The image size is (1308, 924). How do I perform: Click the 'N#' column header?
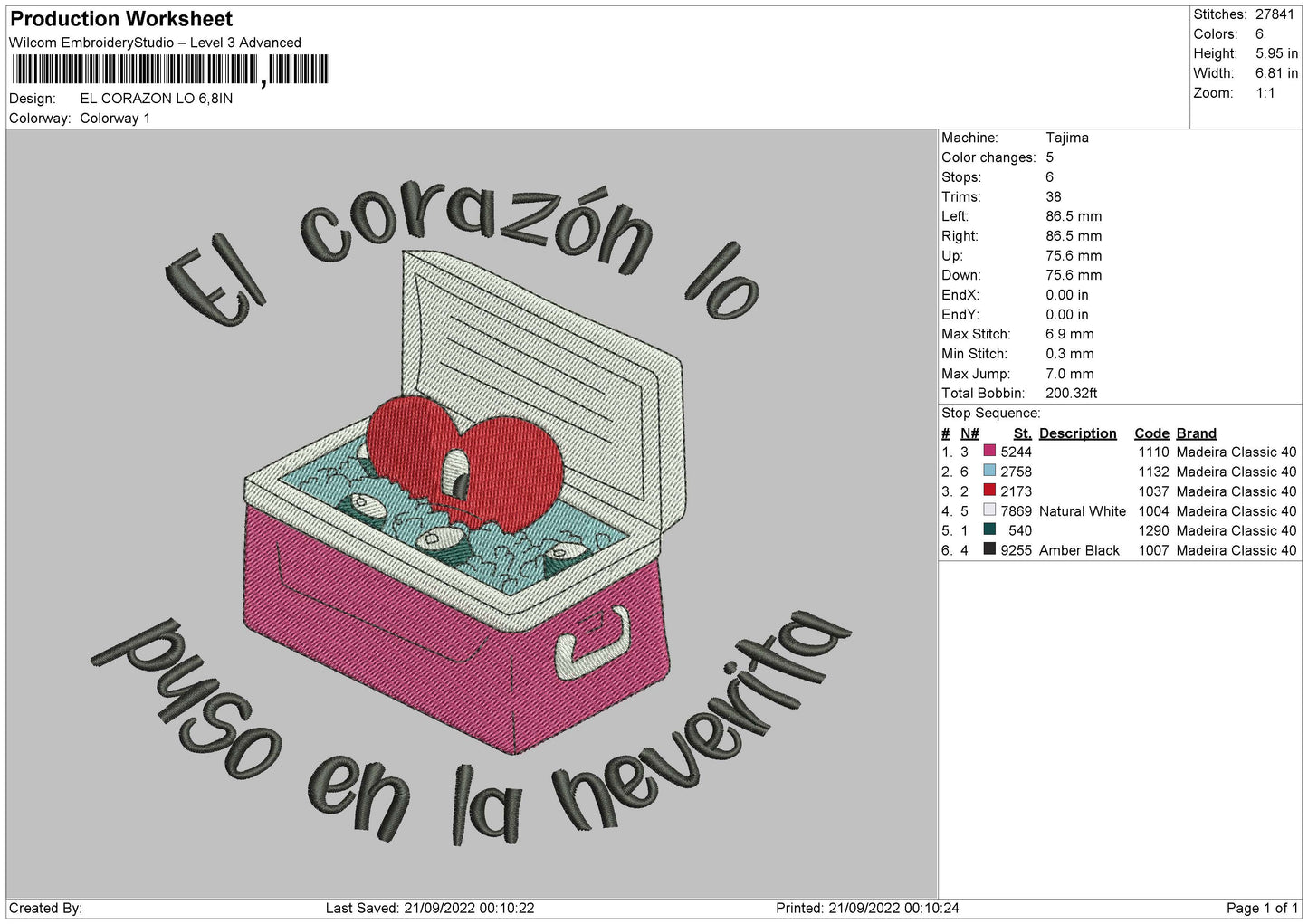click(969, 433)
